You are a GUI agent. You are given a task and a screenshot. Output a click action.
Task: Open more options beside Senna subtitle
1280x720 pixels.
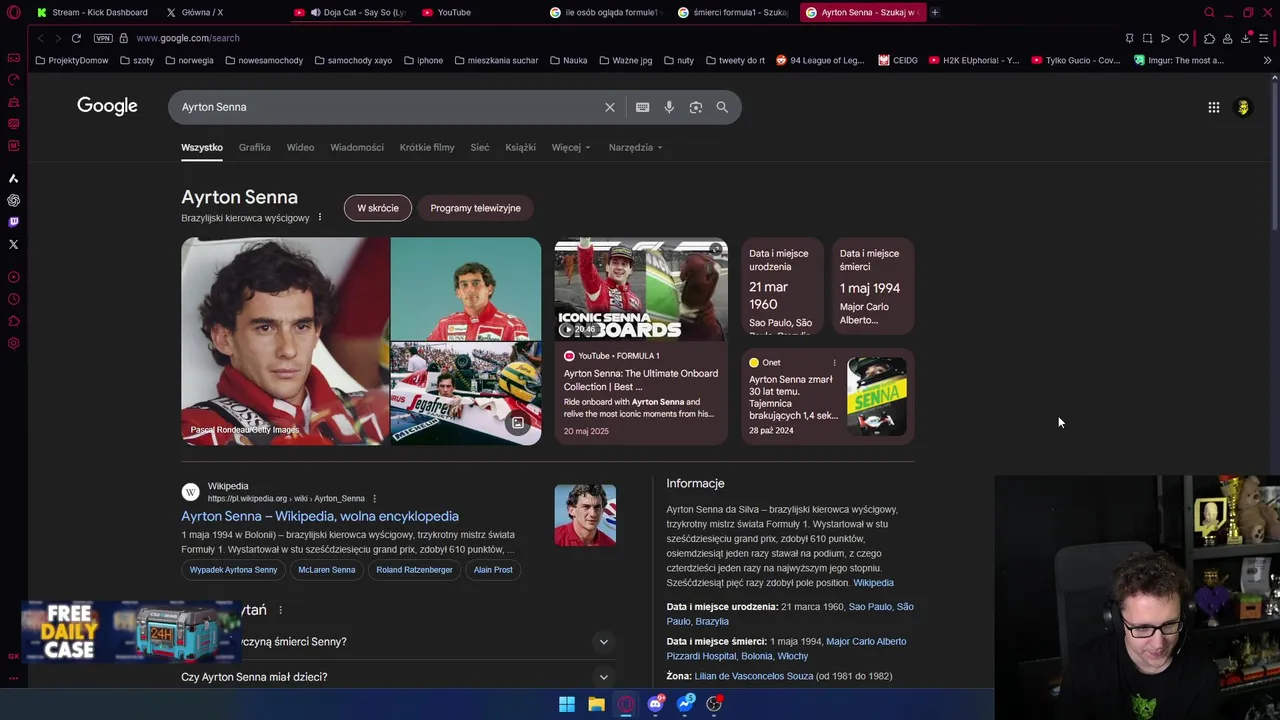[320, 217]
